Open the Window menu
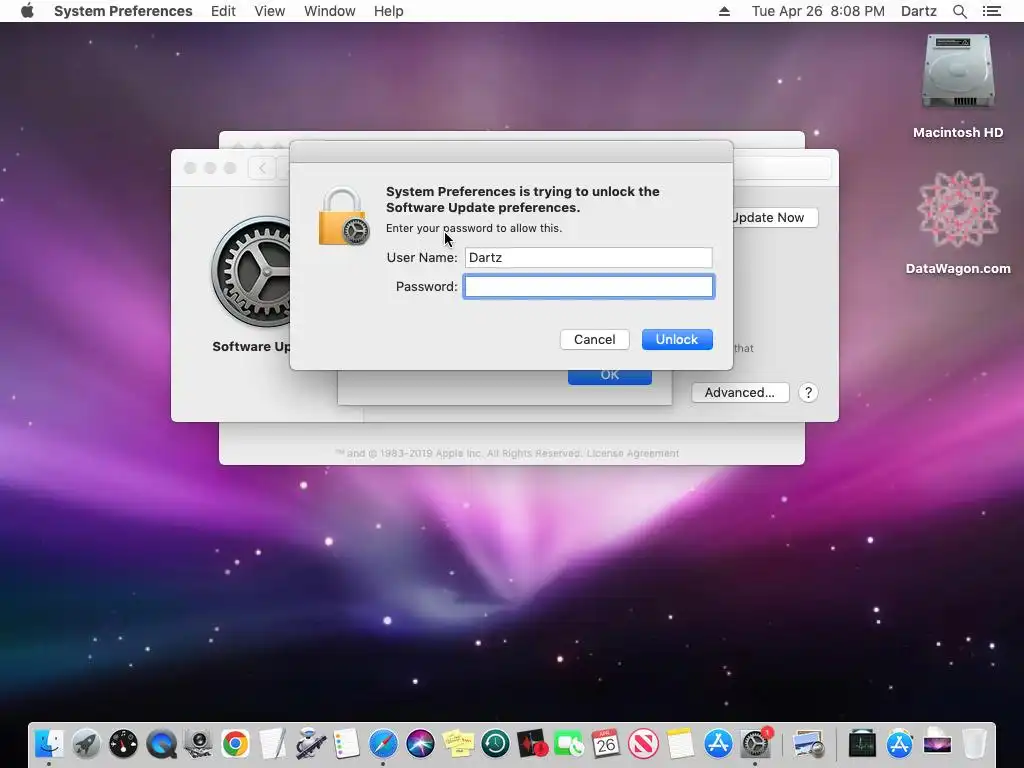The height and width of the screenshot is (768, 1024). pyautogui.click(x=329, y=11)
